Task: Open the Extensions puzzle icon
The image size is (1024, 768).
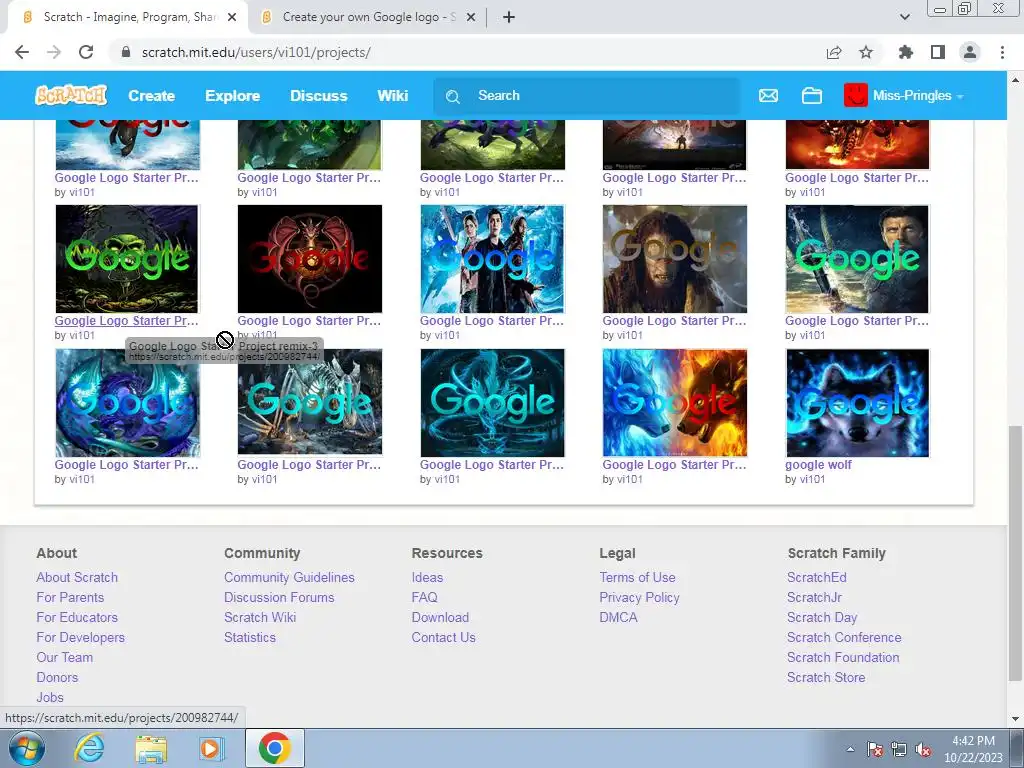Action: [x=905, y=52]
